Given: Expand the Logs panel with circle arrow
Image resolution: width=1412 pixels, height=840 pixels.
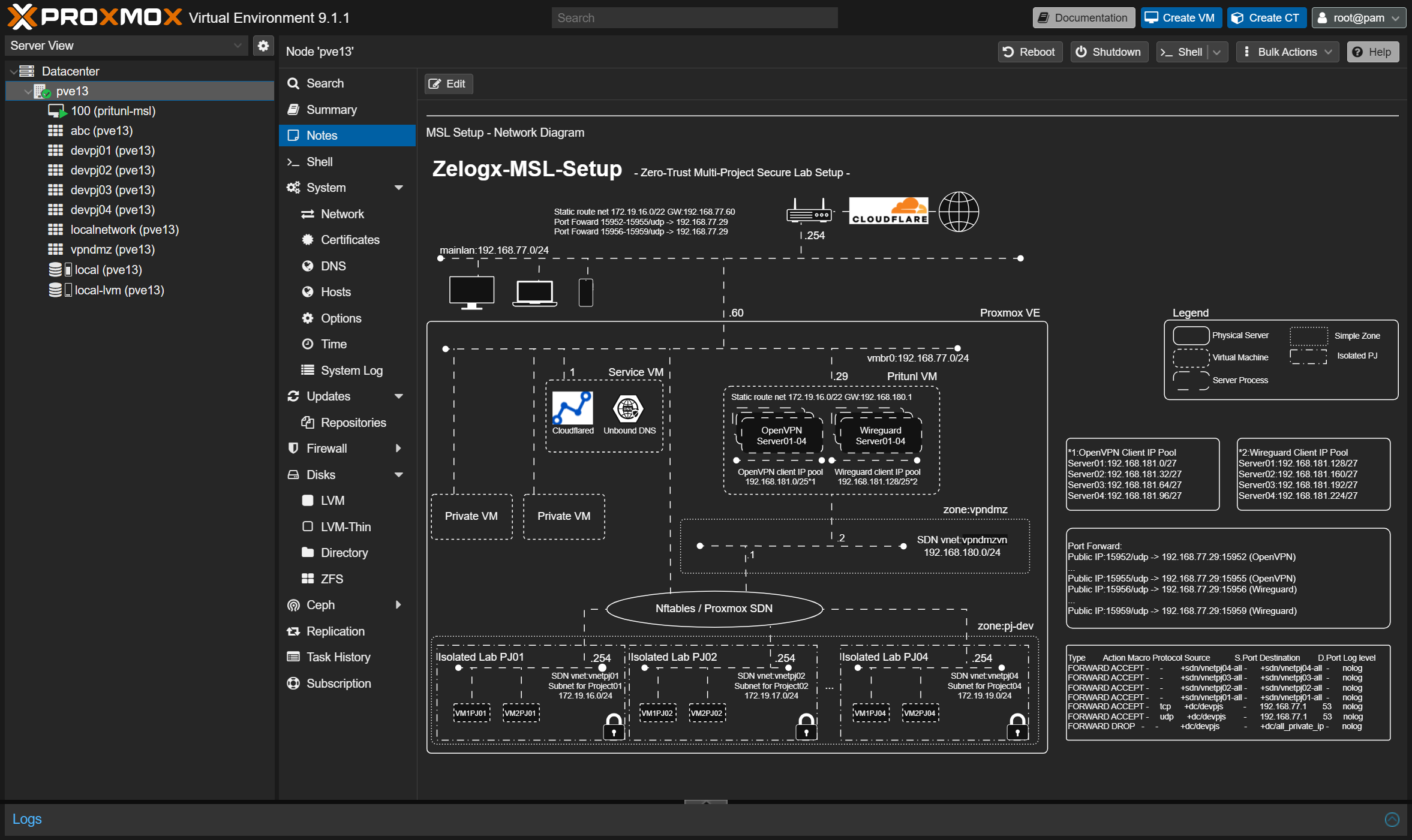Looking at the screenshot, I should [1392, 820].
